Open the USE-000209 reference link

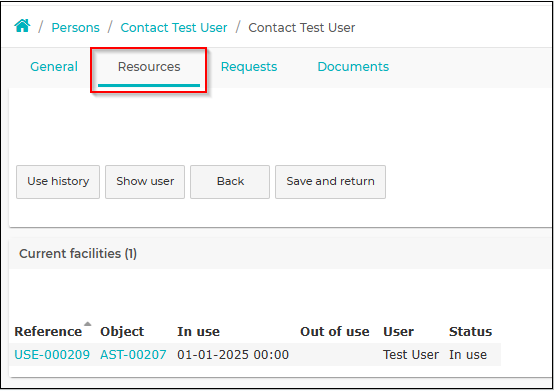(x=52, y=355)
